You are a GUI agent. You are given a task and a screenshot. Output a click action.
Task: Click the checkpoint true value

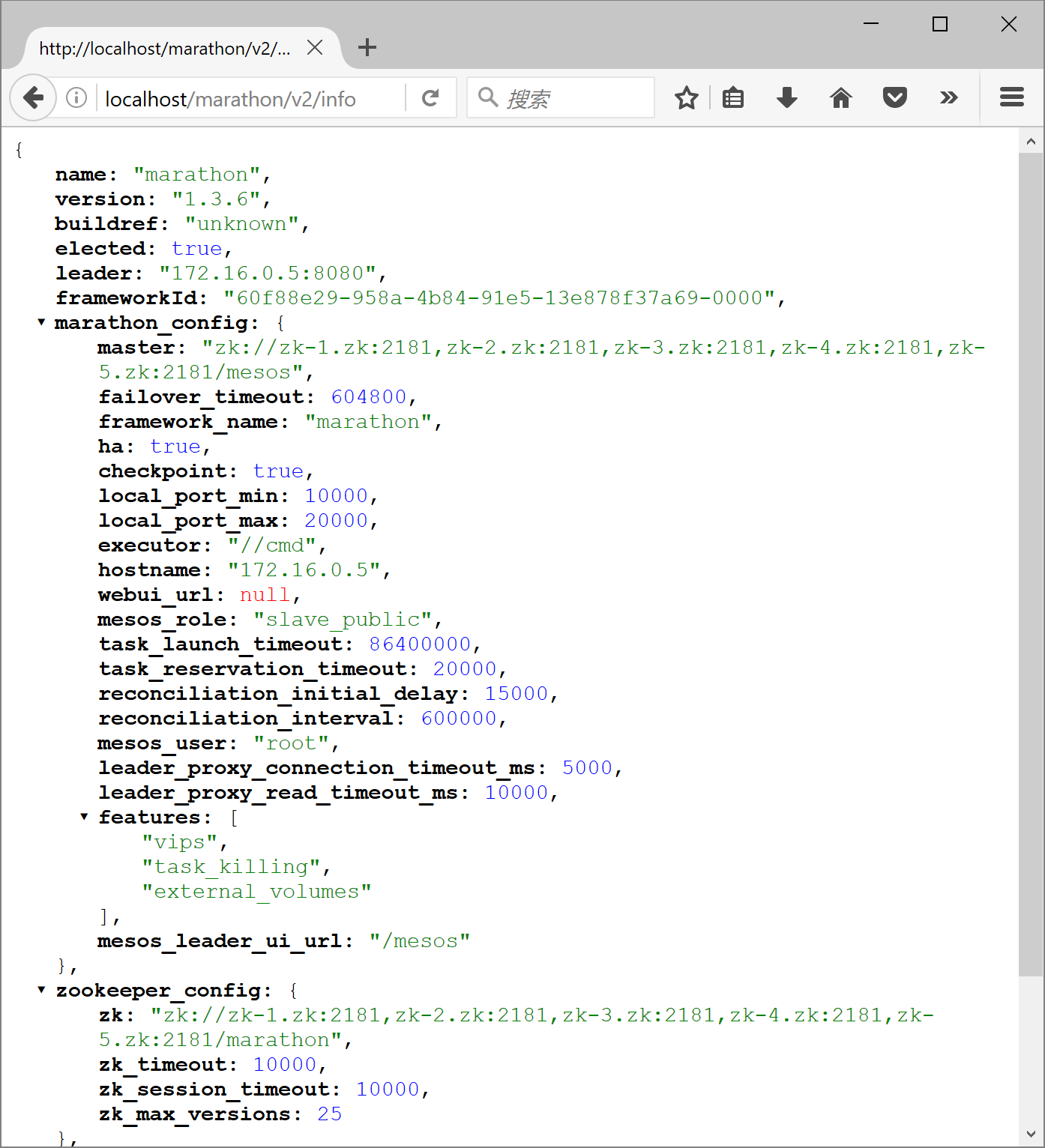[x=278, y=471]
